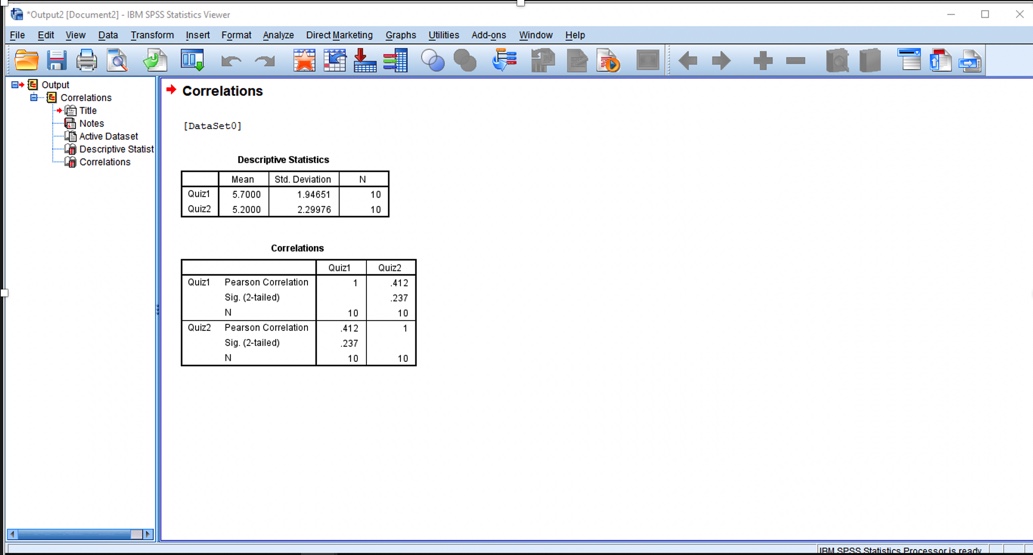Click the Go to Data star icon
The width and height of the screenshot is (1033, 555).
click(304, 61)
